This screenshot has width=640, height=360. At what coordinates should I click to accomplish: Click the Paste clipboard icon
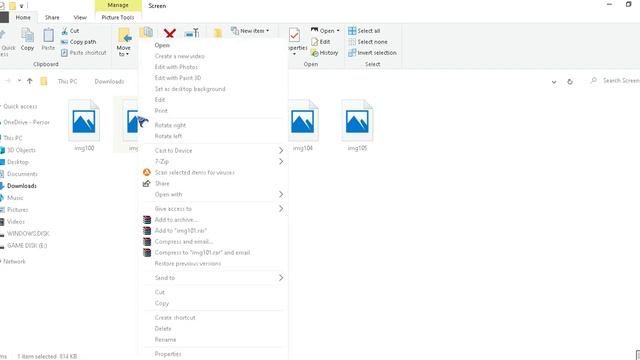click(48, 36)
